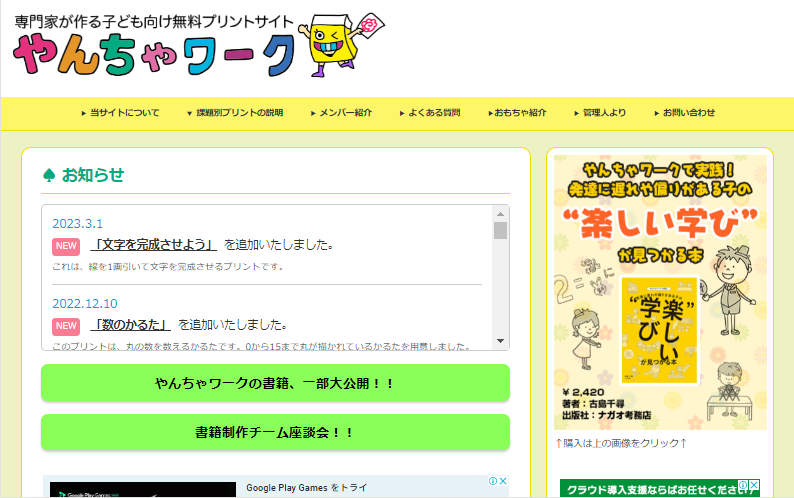Click the NEW badge beside 数のかるた
The width and height of the screenshot is (794, 498).
[x=66, y=326]
